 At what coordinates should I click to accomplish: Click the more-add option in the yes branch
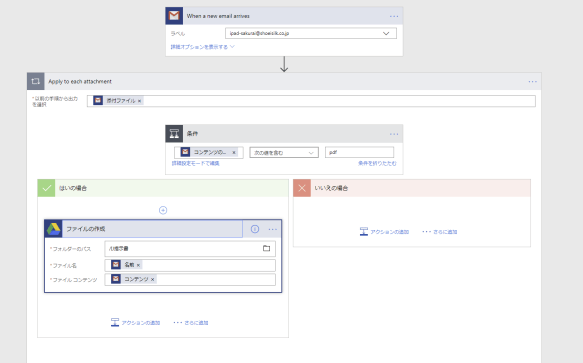click(191, 322)
